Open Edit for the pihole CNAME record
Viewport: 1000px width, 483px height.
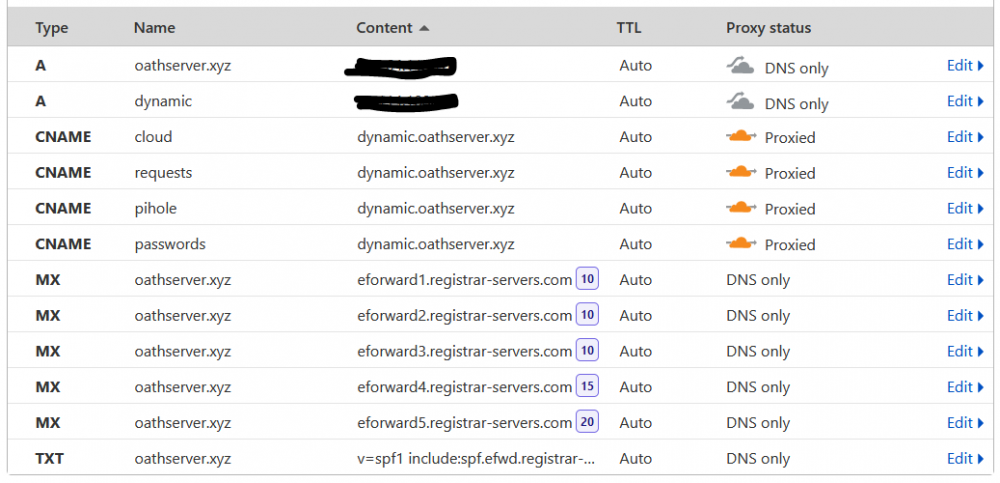tap(965, 208)
